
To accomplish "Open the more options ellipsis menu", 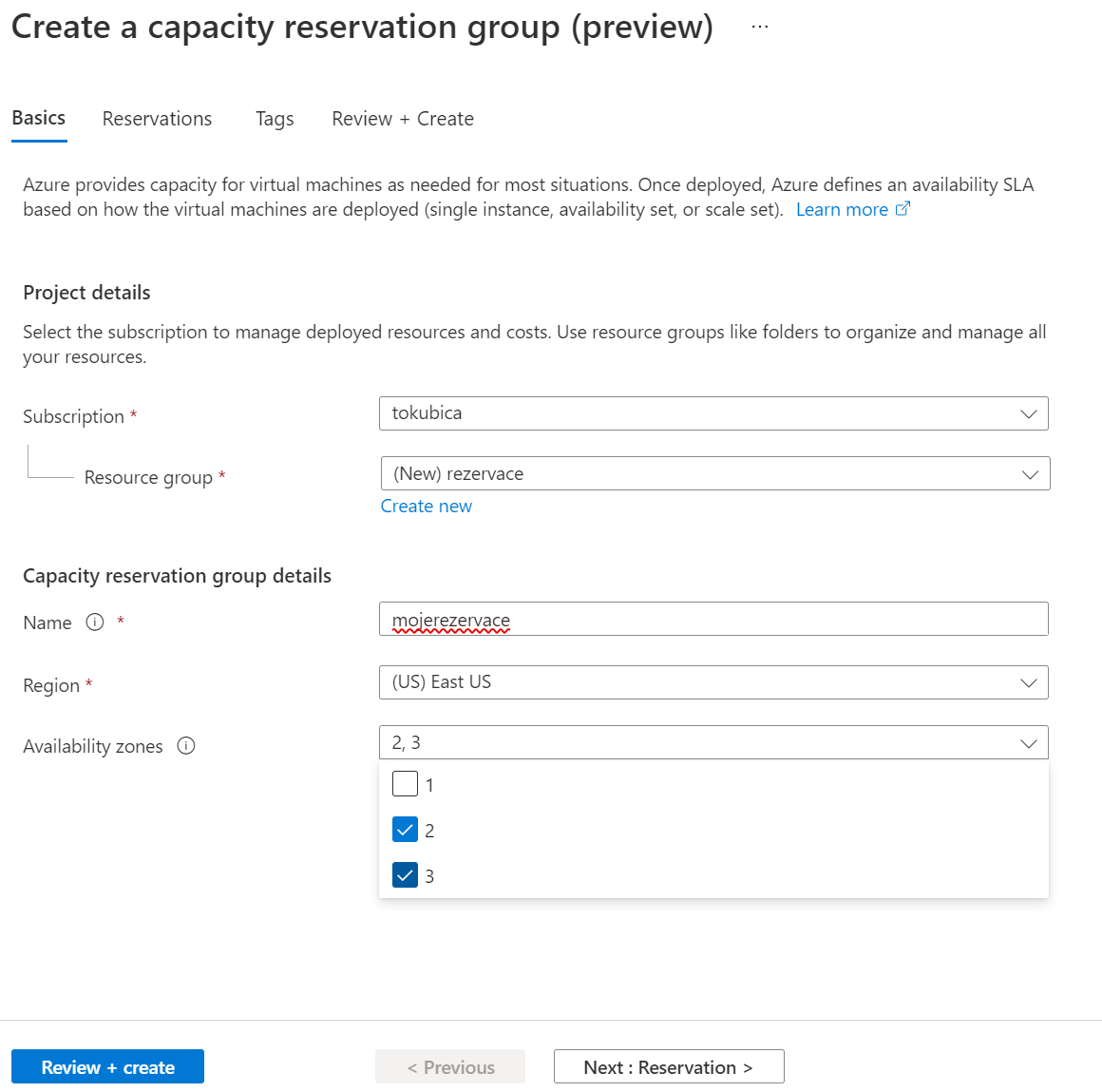I will pyautogui.click(x=759, y=28).
